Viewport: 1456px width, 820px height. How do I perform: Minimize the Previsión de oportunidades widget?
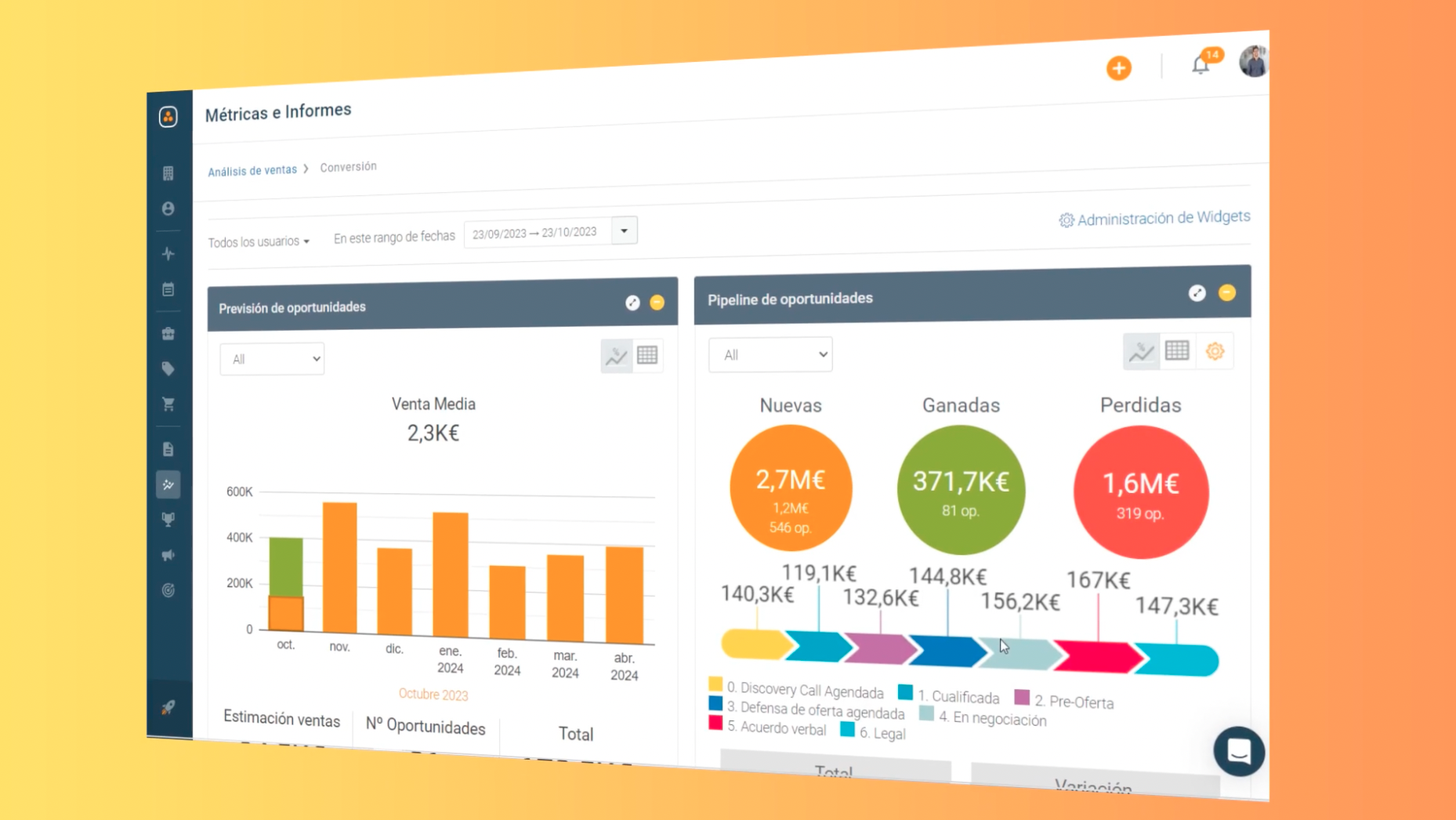click(x=657, y=303)
